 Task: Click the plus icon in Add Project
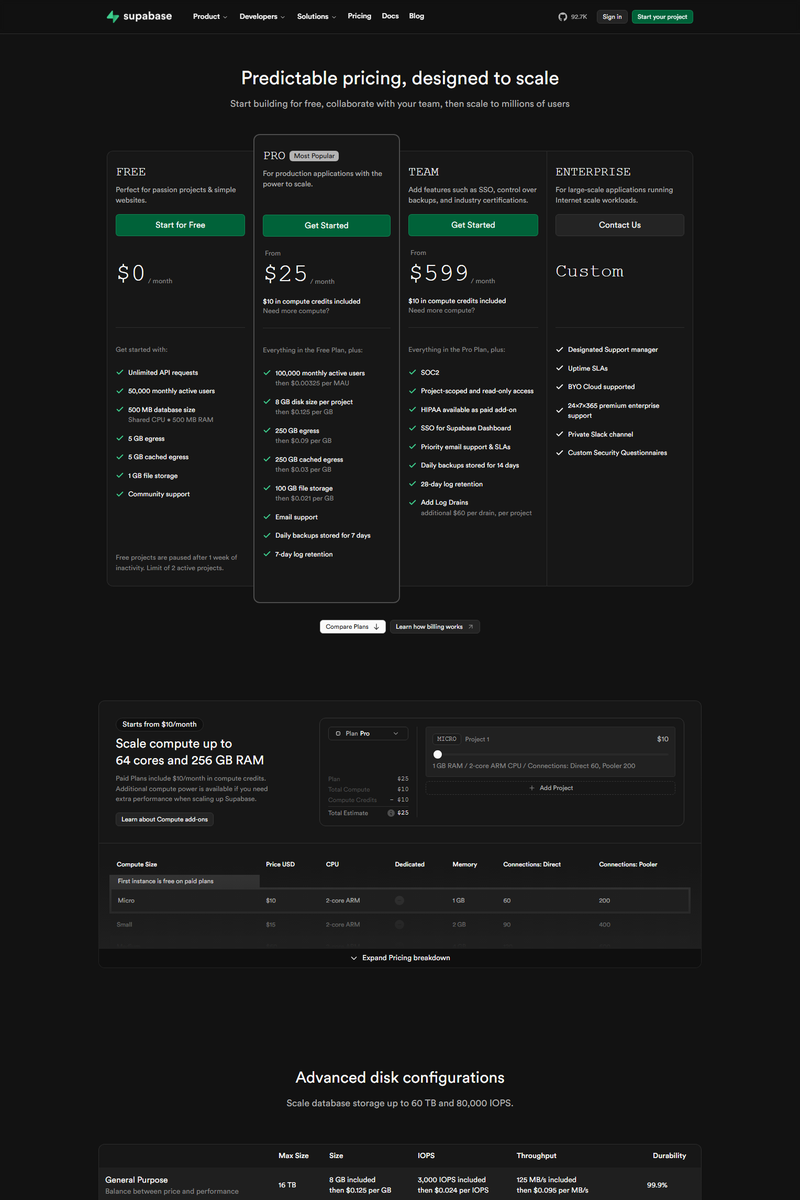coord(532,788)
